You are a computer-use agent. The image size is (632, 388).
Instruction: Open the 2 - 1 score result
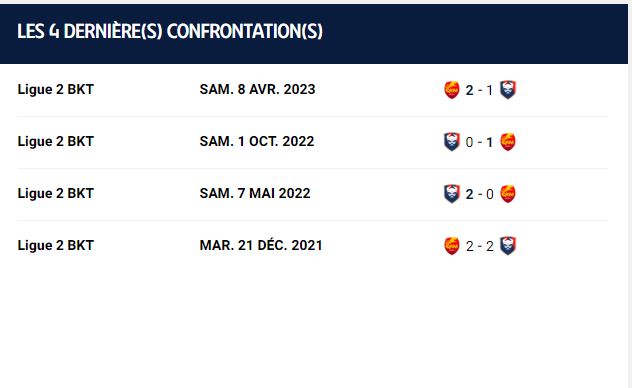point(479,90)
